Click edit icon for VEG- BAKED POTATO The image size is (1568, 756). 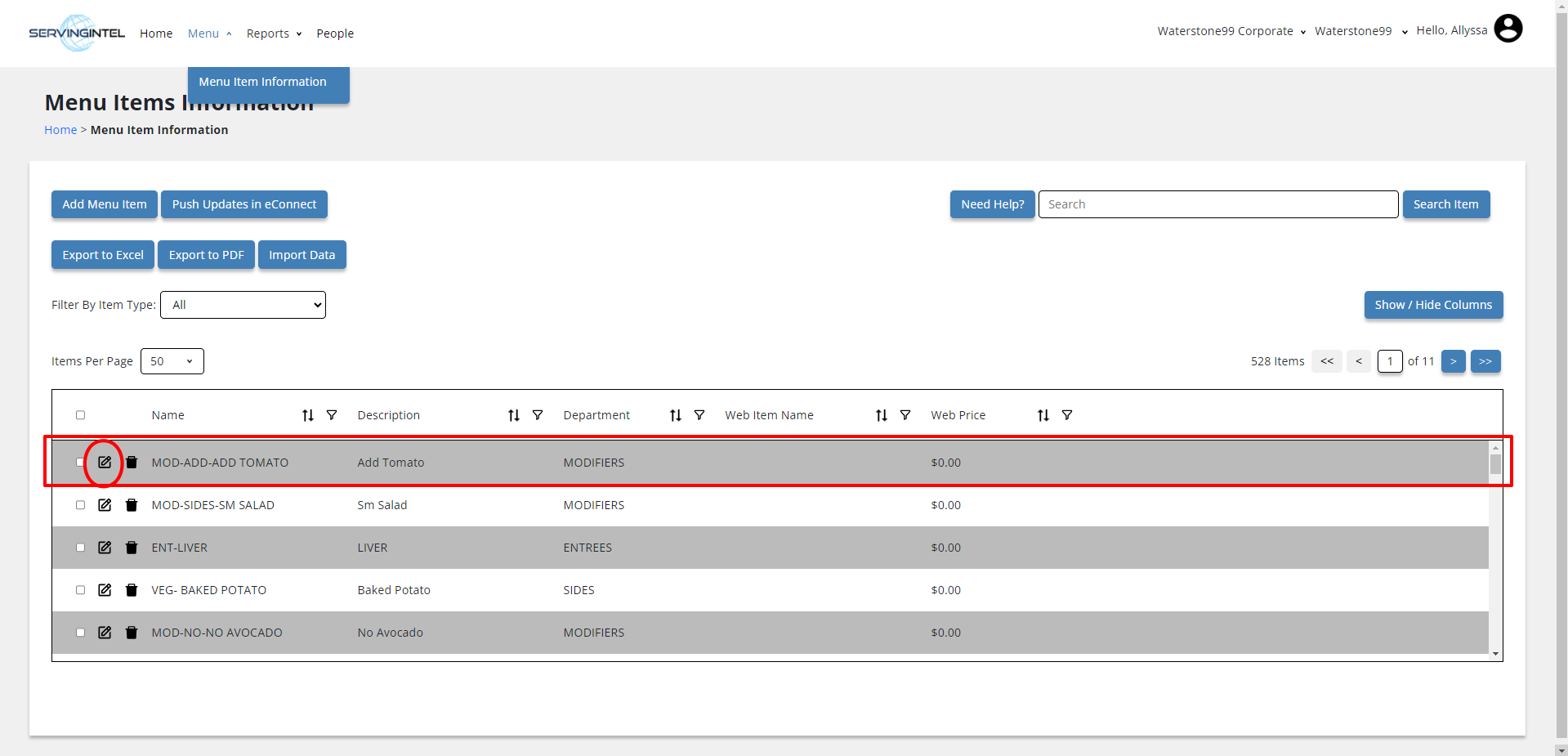(105, 590)
